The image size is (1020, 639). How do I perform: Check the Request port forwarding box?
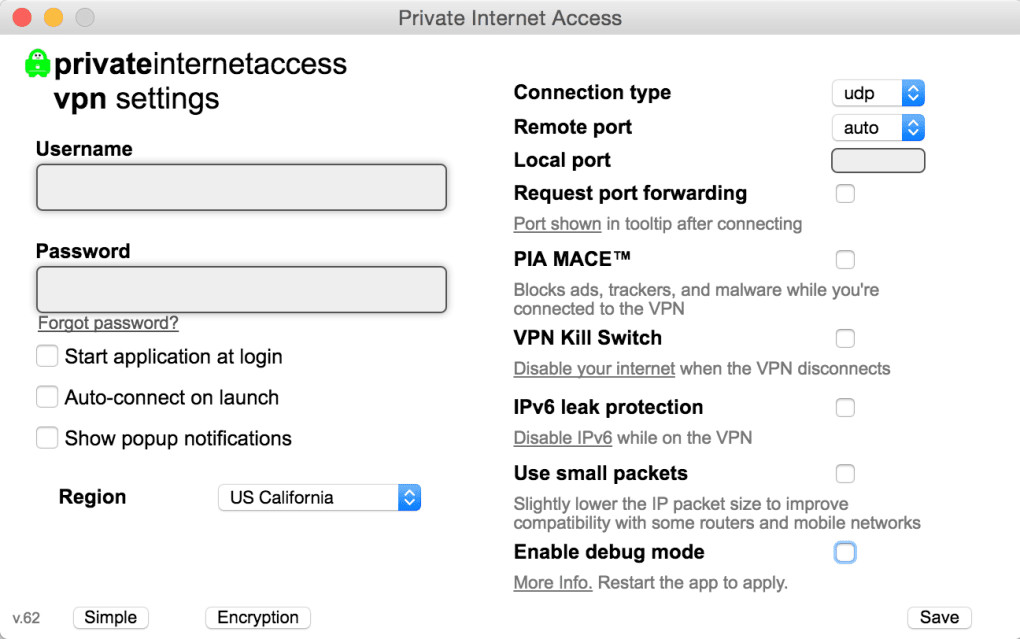tap(845, 193)
